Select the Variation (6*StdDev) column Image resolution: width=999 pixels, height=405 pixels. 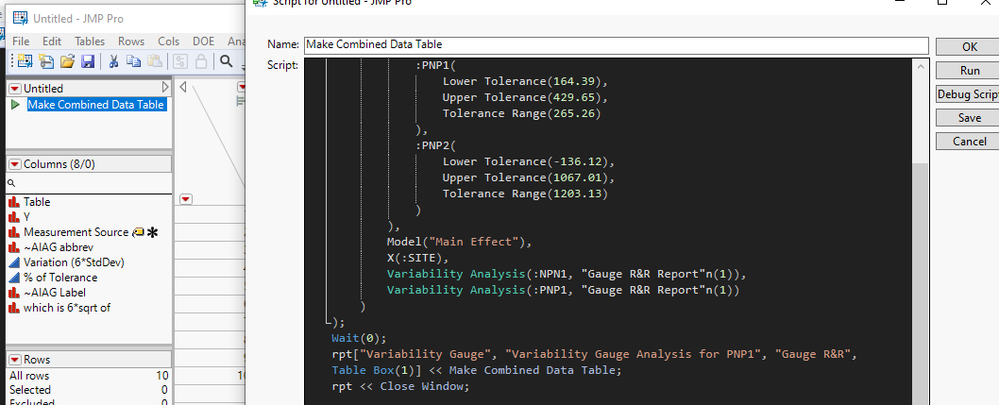74,262
